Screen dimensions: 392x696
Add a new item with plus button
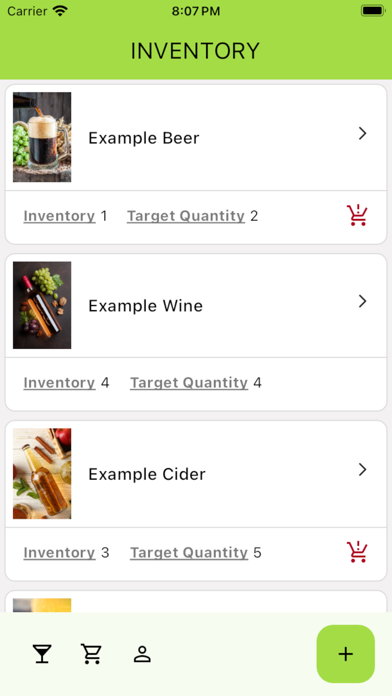click(345, 654)
